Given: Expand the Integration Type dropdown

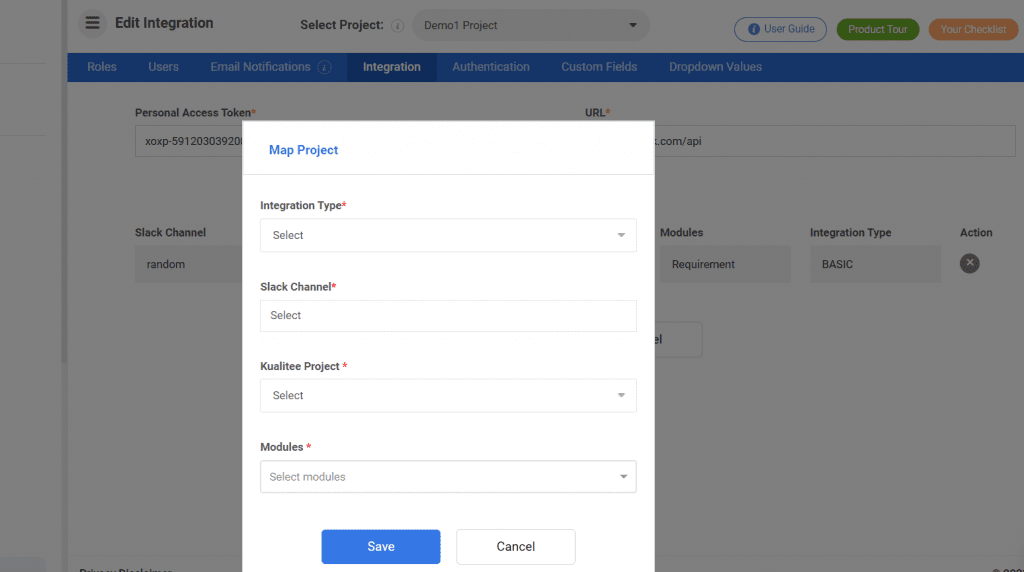Looking at the screenshot, I should tap(448, 235).
